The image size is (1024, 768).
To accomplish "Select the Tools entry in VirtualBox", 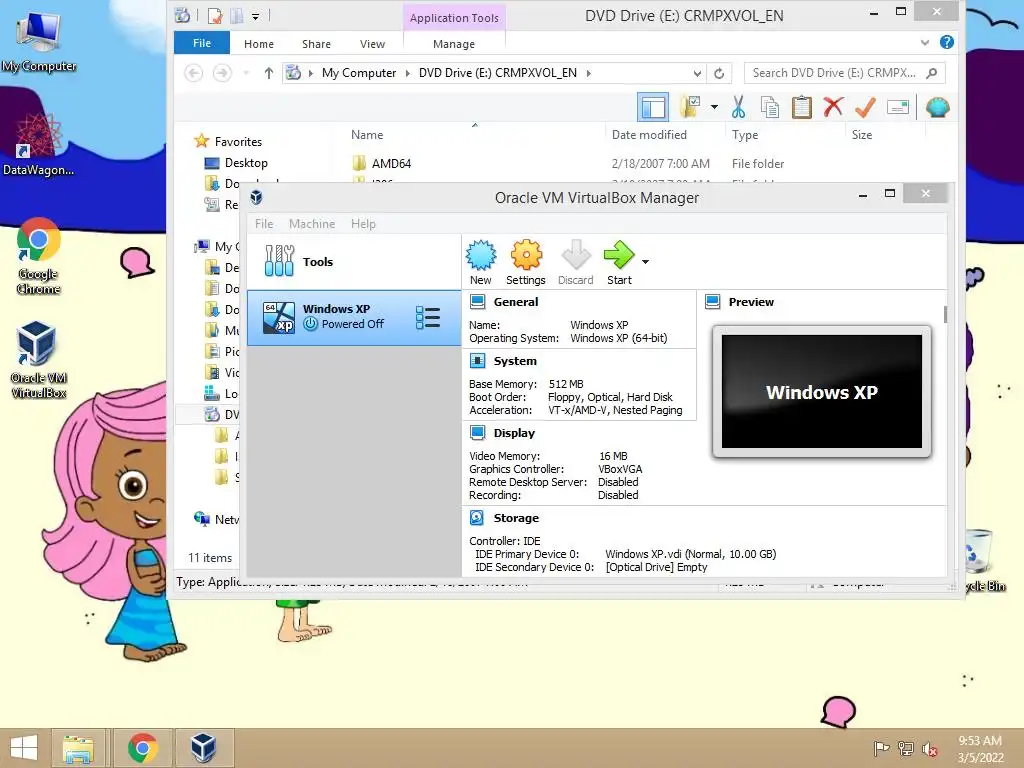I will pos(354,262).
